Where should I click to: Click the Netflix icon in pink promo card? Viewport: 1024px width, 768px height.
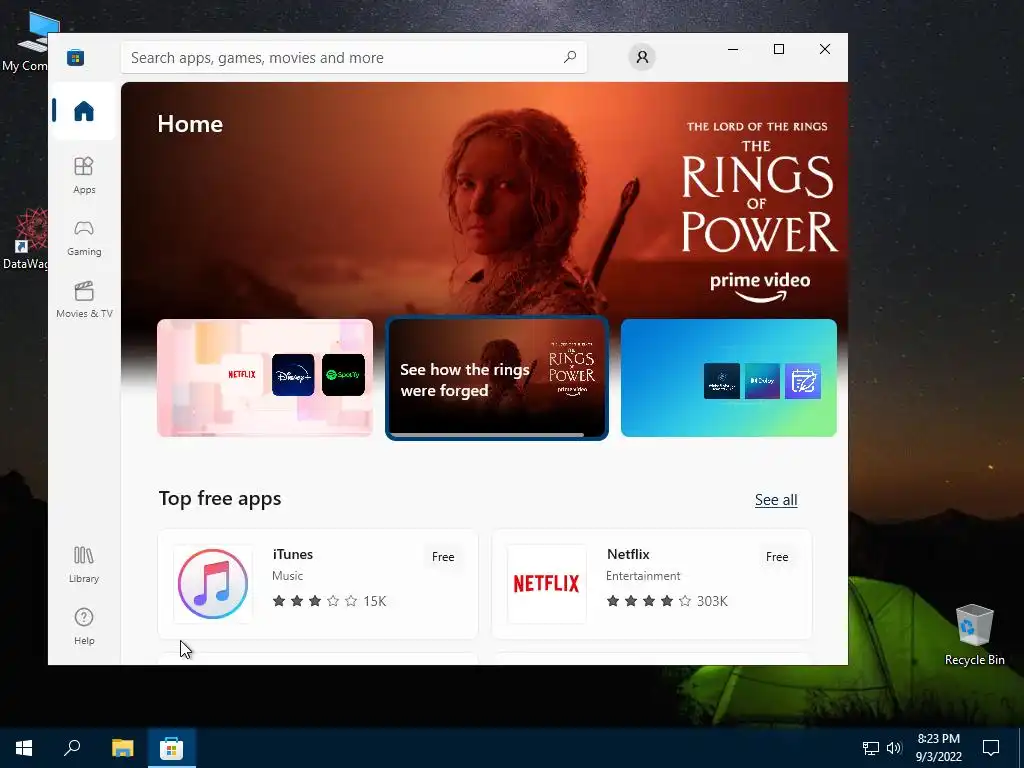click(x=242, y=375)
